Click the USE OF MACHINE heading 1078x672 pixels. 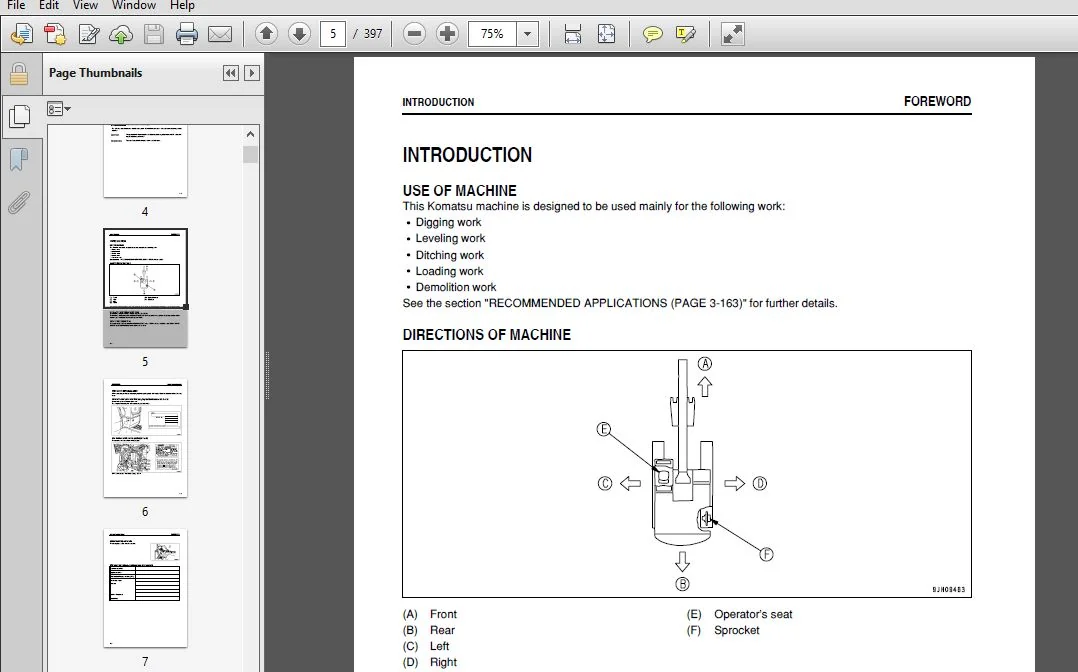coord(459,191)
